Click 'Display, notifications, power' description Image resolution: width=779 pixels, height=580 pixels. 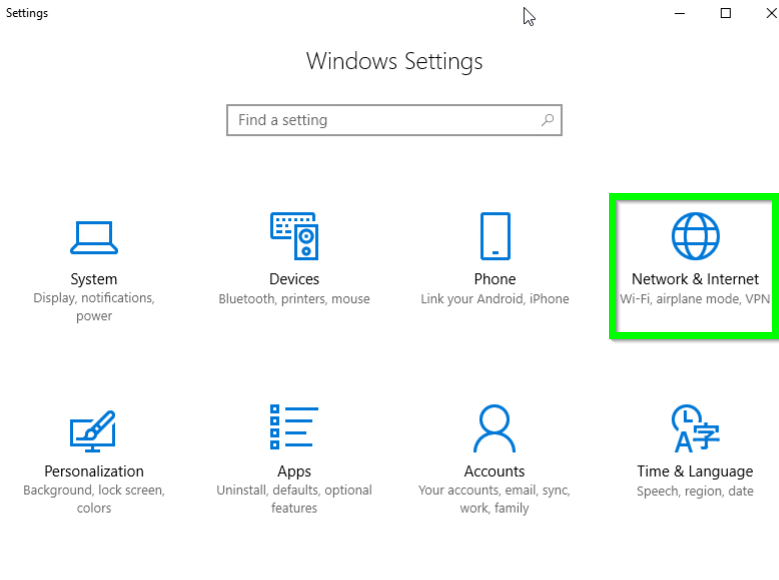[x=94, y=307]
